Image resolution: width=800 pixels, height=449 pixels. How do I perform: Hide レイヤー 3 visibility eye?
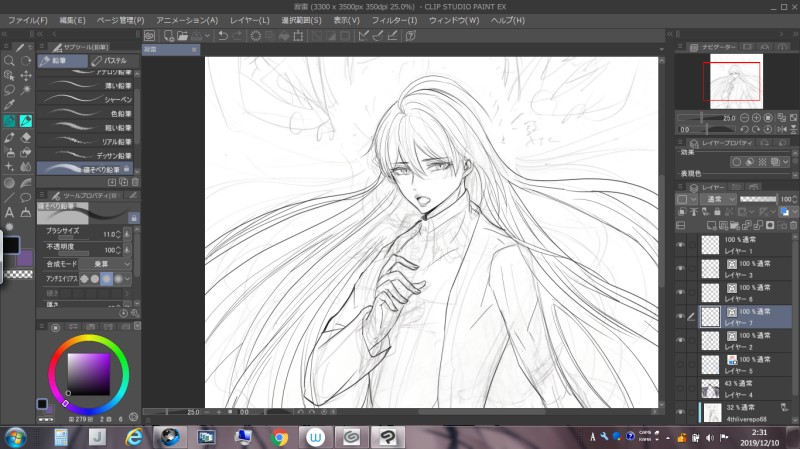click(680, 268)
